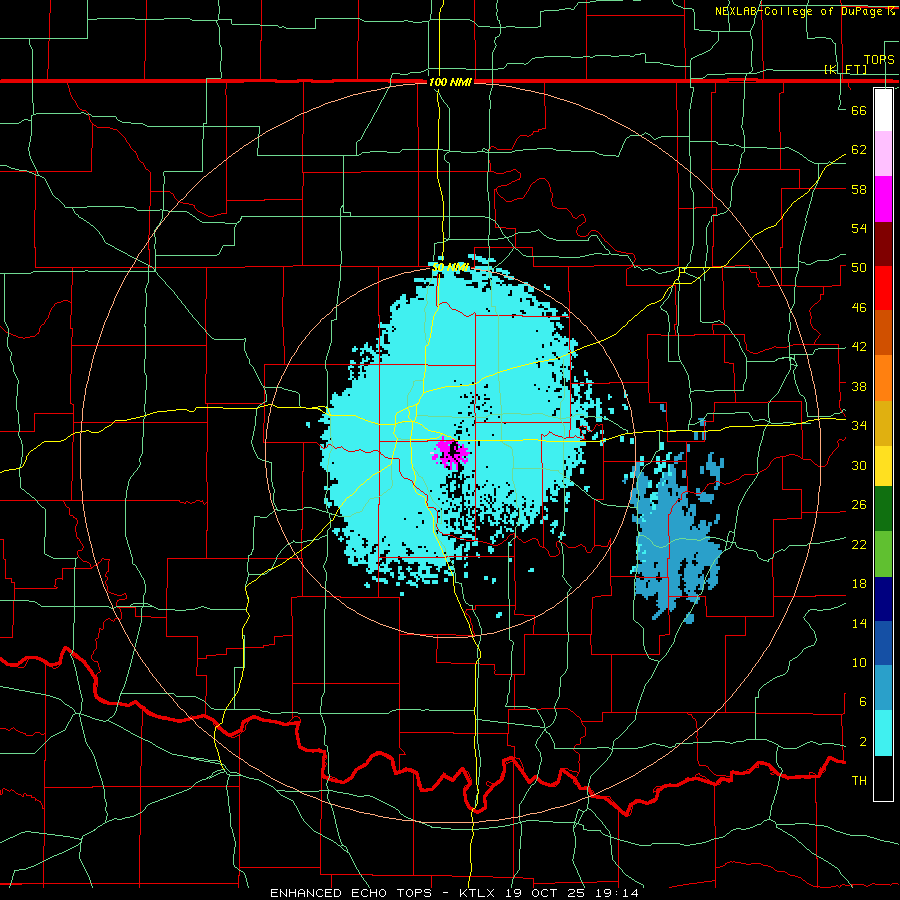The width and height of the screenshot is (900, 900).
Task: Select the 38 scale value
Action: click(x=859, y=386)
